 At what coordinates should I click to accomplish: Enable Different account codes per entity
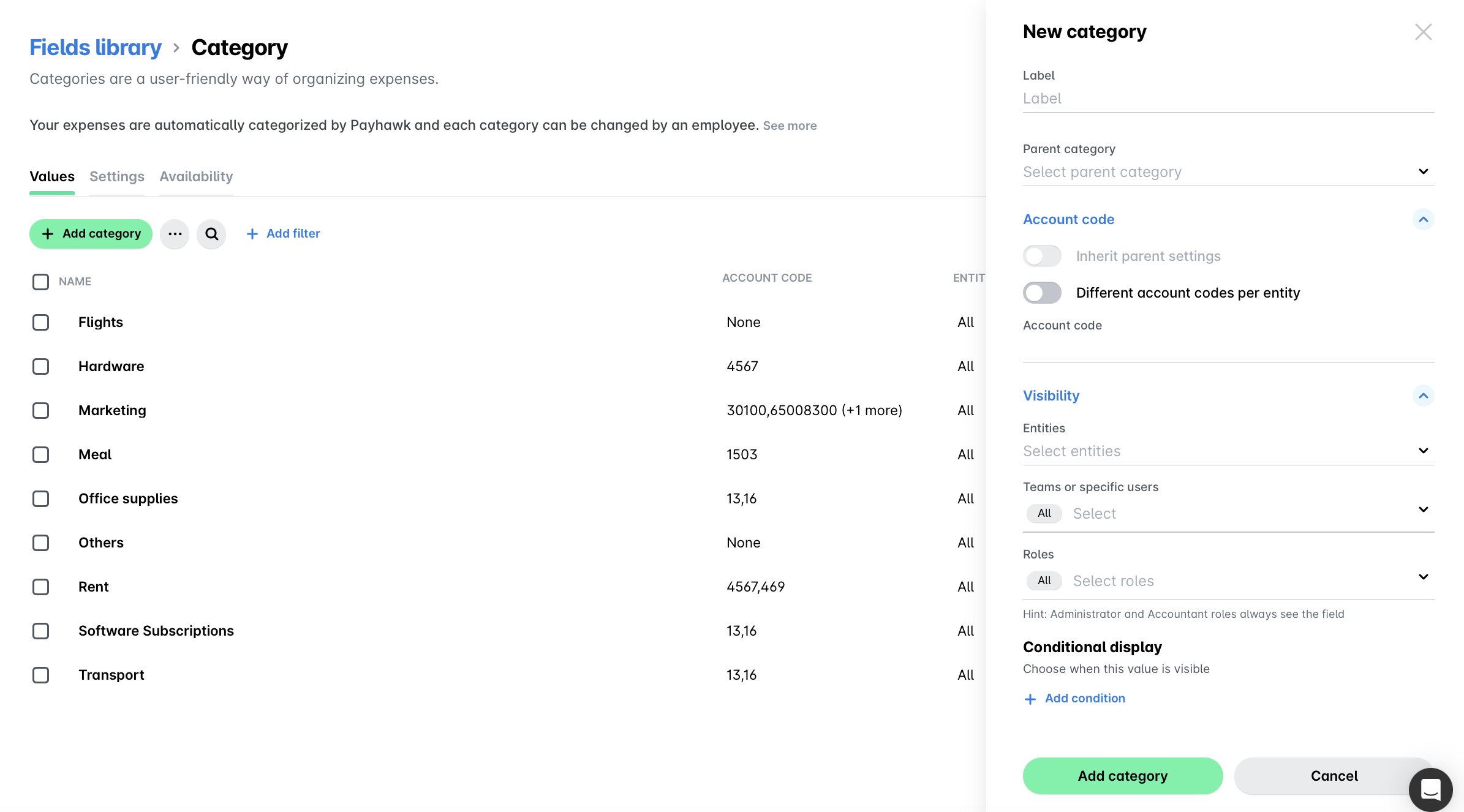[1042, 293]
